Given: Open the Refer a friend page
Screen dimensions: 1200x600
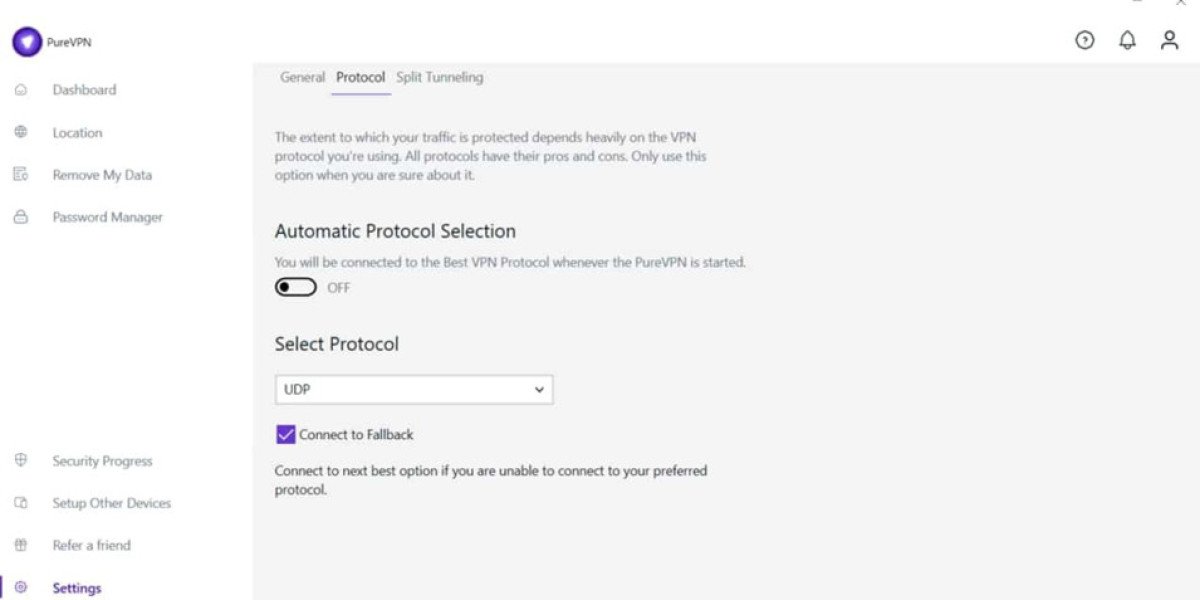Looking at the screenshot, I should click(92, 544).
